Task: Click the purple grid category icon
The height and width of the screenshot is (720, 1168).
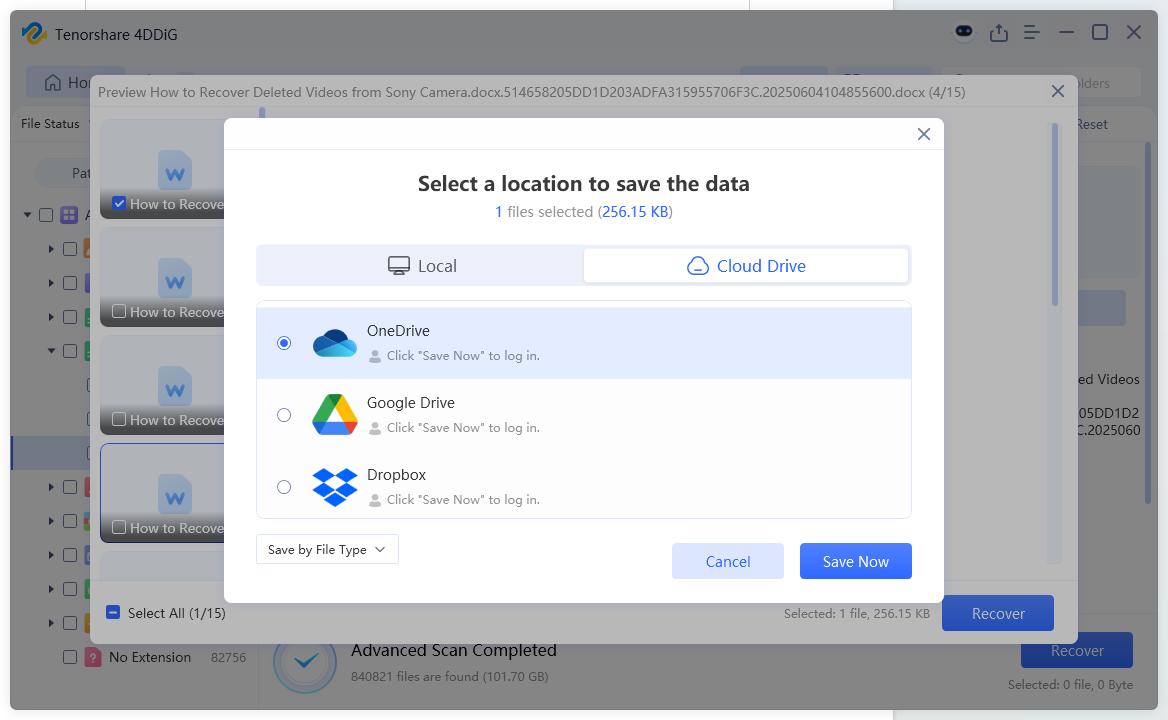Action: [x=69, y=215]
